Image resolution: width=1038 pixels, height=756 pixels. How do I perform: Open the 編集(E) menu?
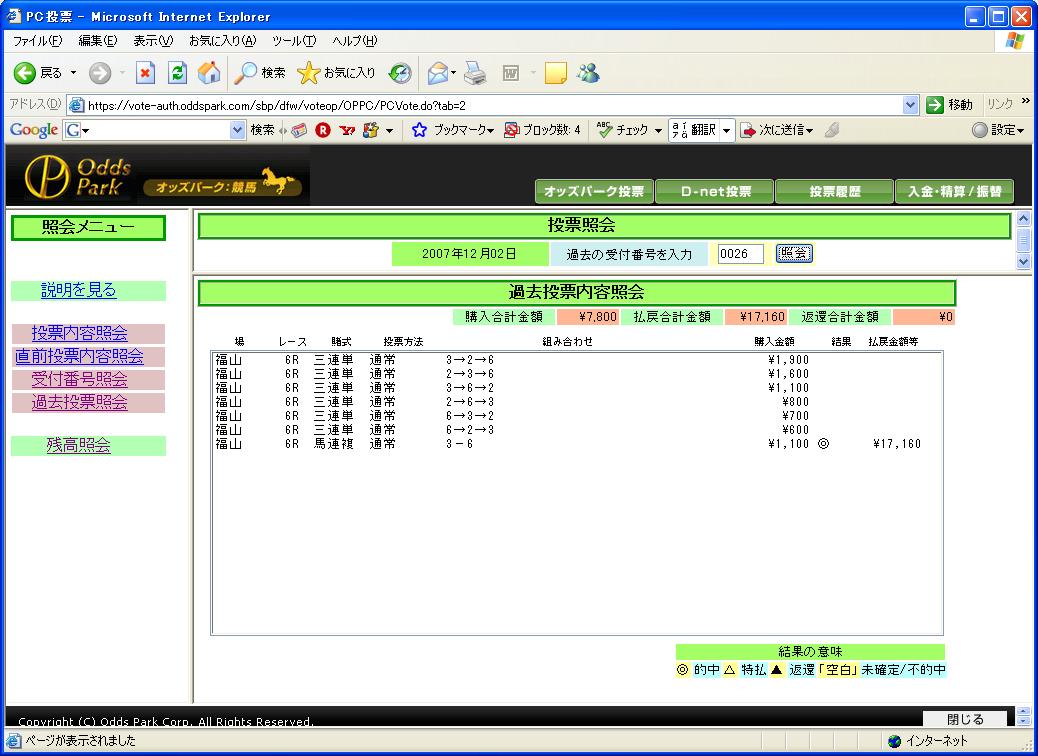98,41
